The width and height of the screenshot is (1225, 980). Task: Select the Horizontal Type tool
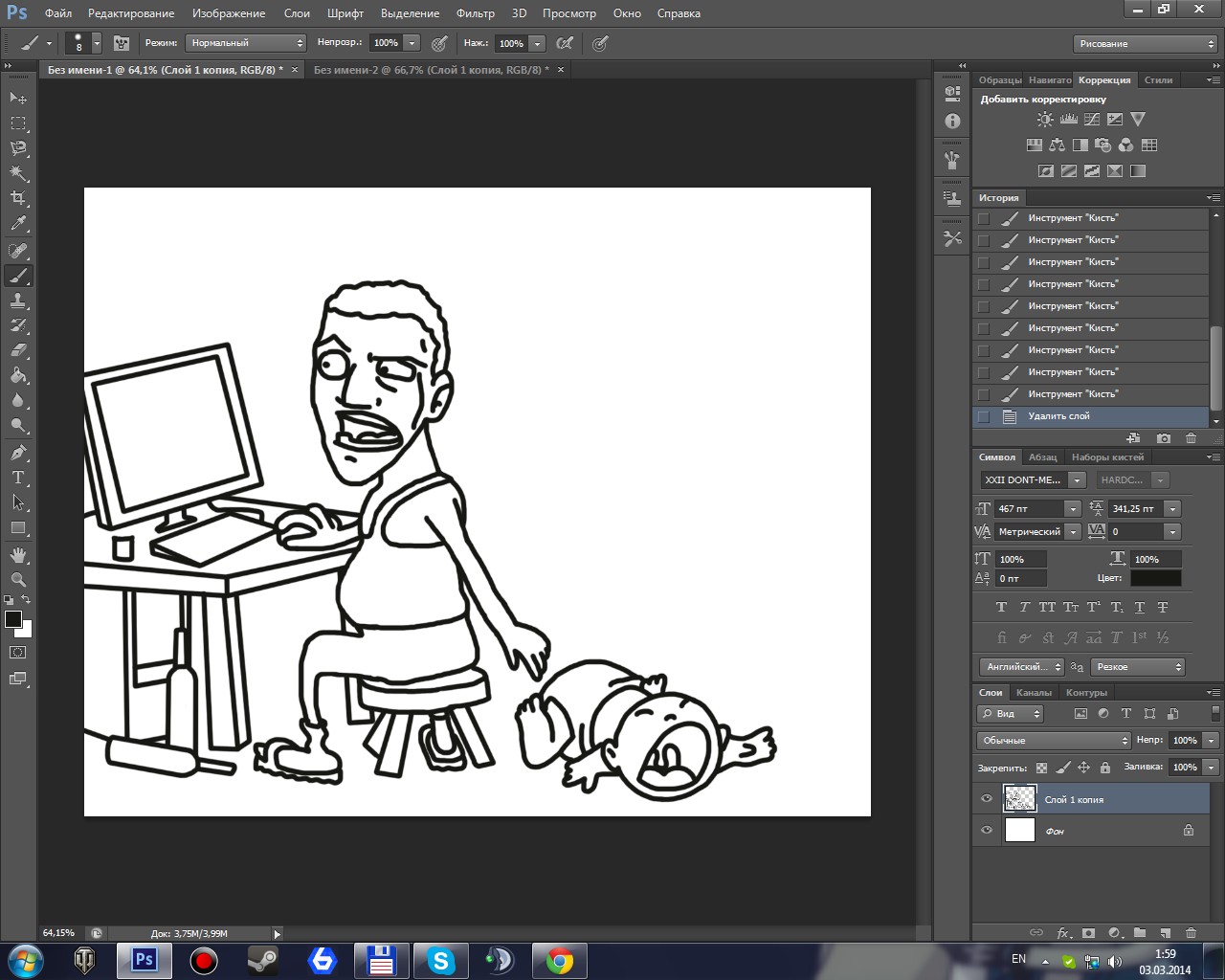tap(18, 478)
